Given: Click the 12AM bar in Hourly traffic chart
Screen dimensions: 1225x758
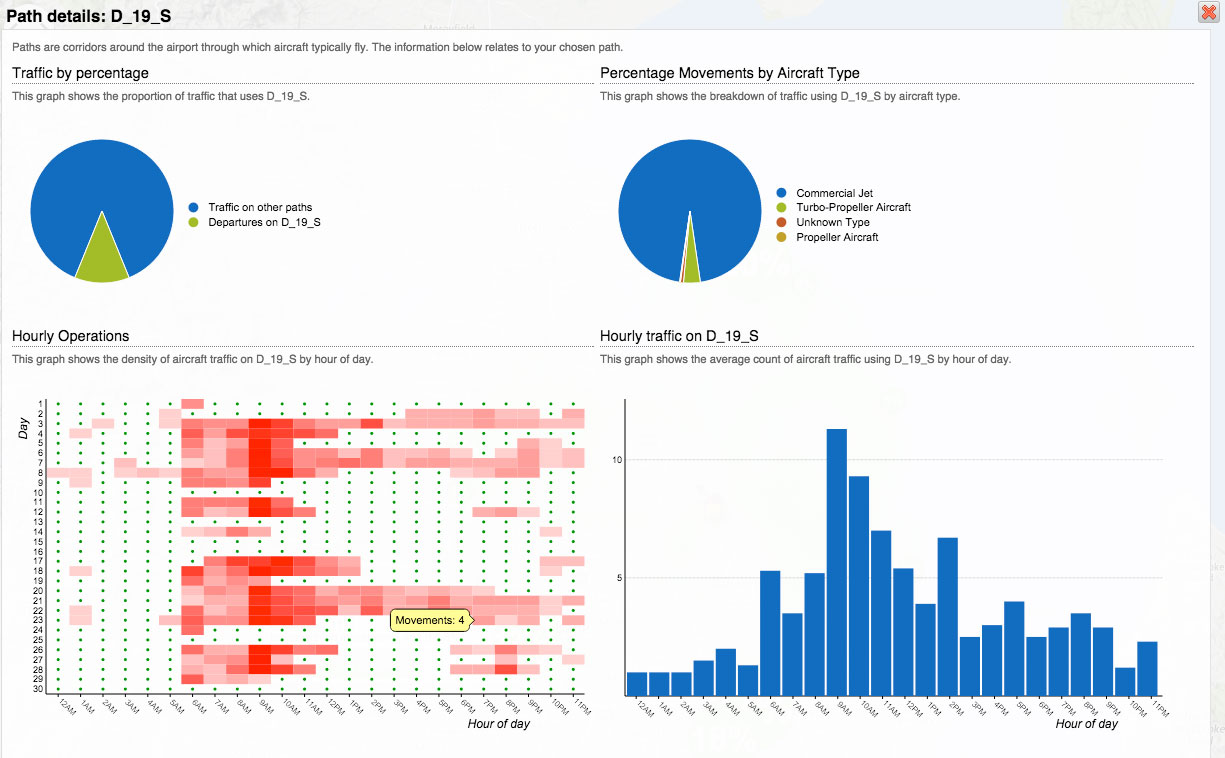Looking at the screenshot, I should (637, 684).
